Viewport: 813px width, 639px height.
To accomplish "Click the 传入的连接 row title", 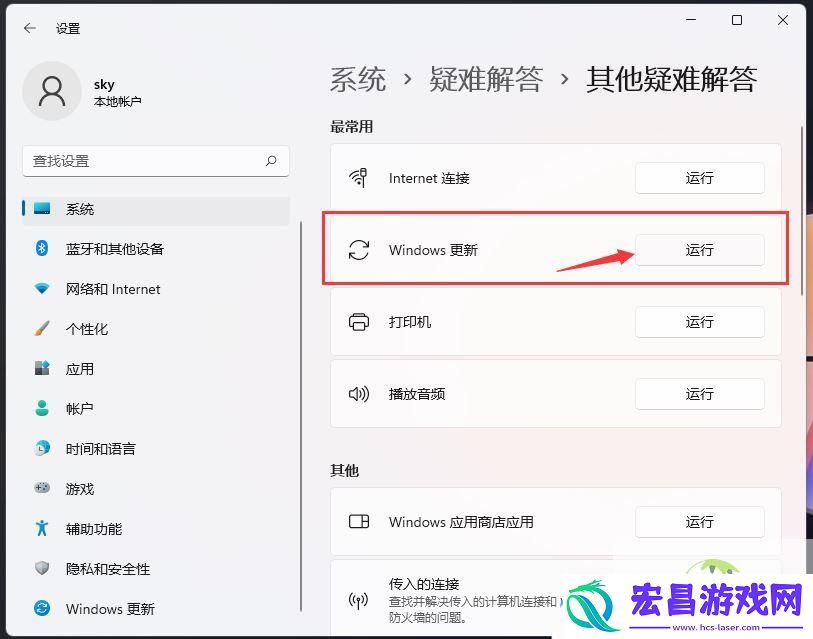I will [424, 584].
